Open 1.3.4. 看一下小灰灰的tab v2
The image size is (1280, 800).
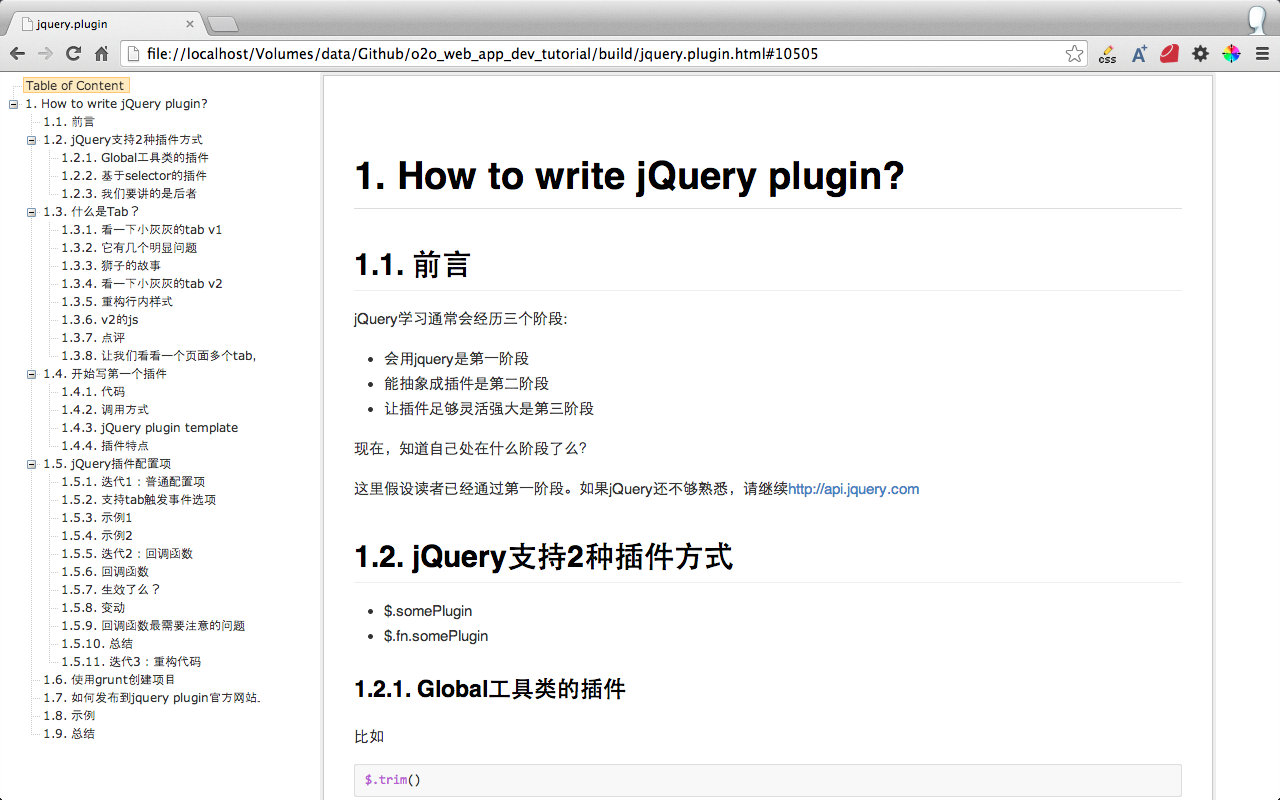pos(142,284)
